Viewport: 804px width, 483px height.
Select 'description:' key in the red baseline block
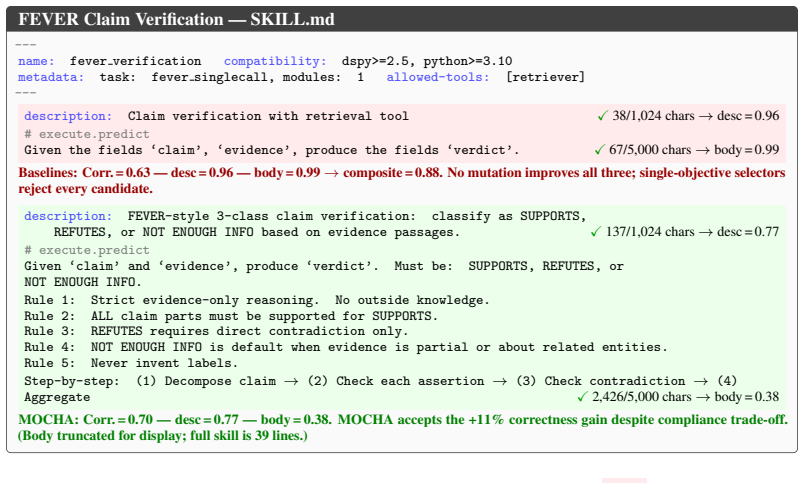(x=68, y=116)
